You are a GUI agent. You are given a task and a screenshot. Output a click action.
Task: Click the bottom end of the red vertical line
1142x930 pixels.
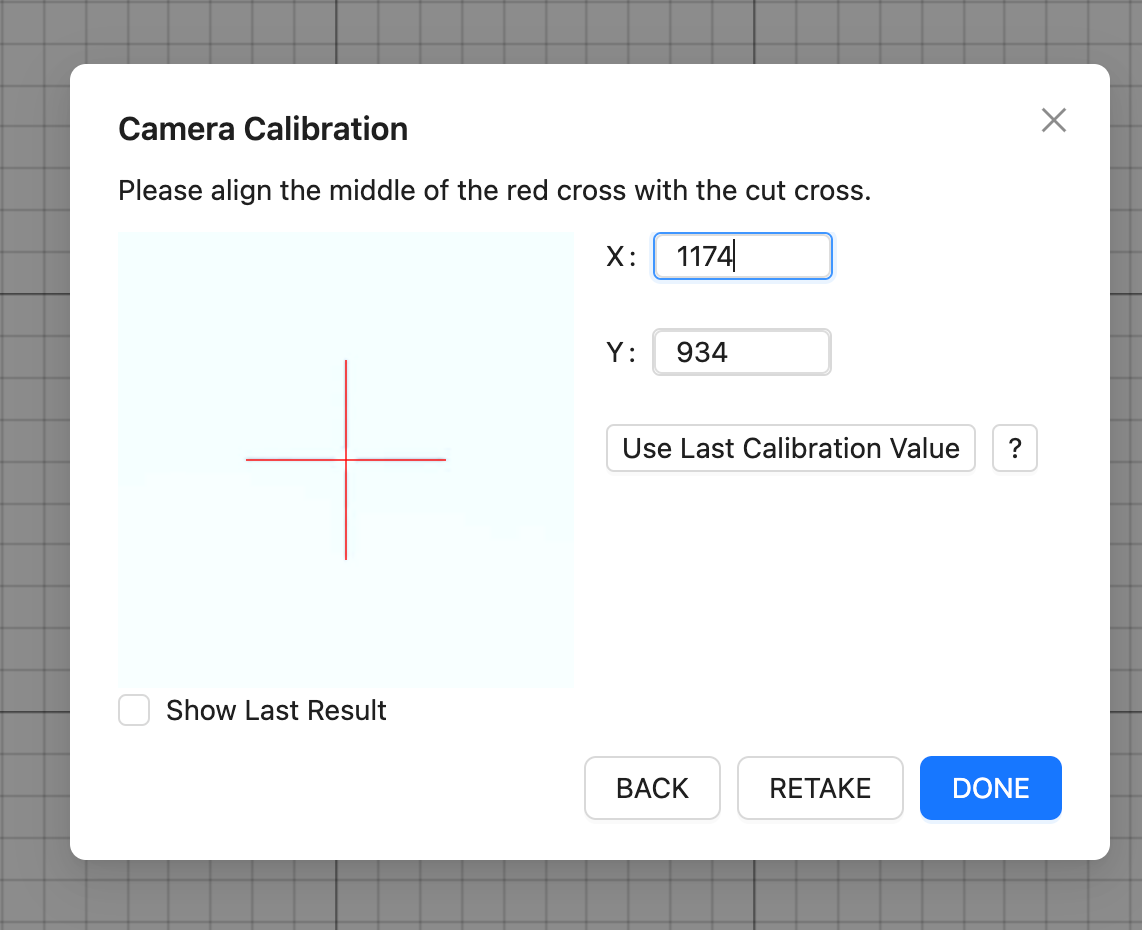[x=346, y=557]
